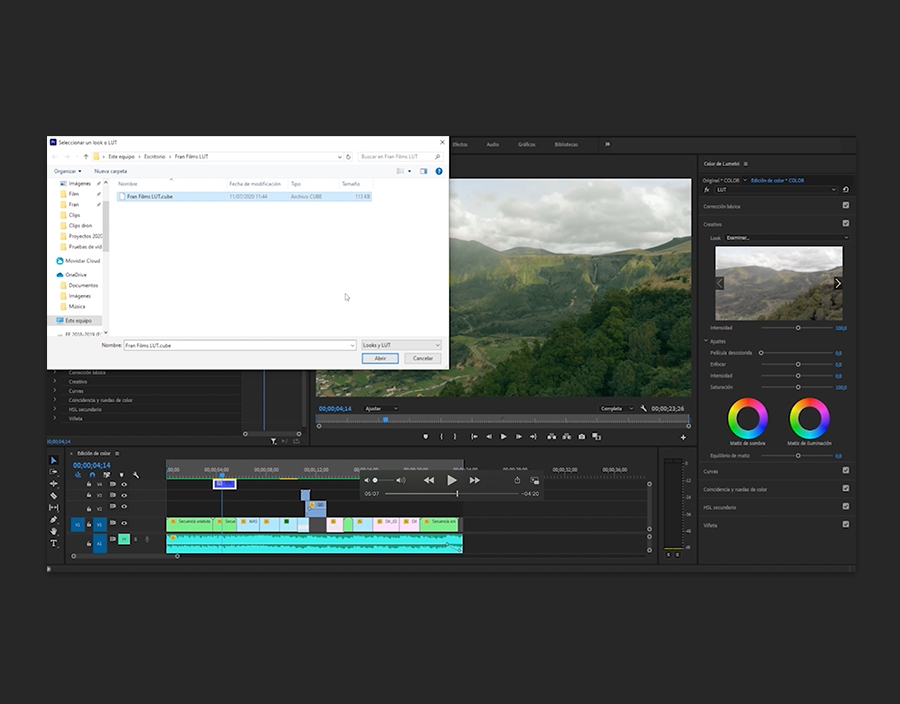Open the program monitor wrench settings
The height and width of the screenshot is (704, 900).
point(642,409)
